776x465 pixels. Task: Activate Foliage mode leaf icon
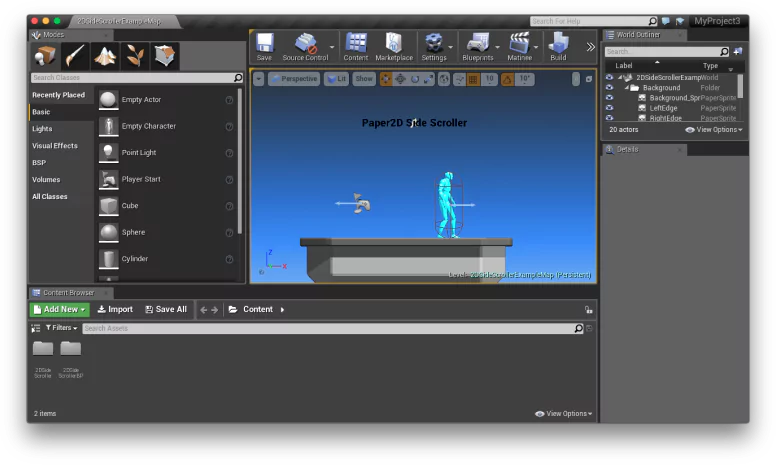[x=134, y=56]
